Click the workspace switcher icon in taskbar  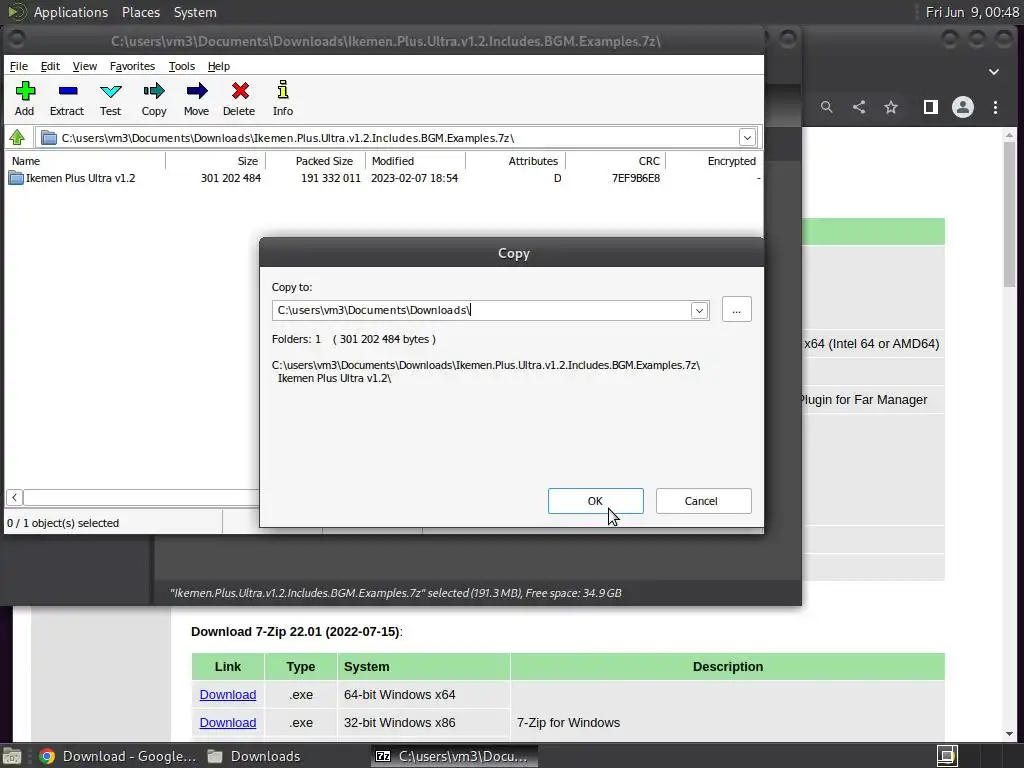[x=947, y=756]
